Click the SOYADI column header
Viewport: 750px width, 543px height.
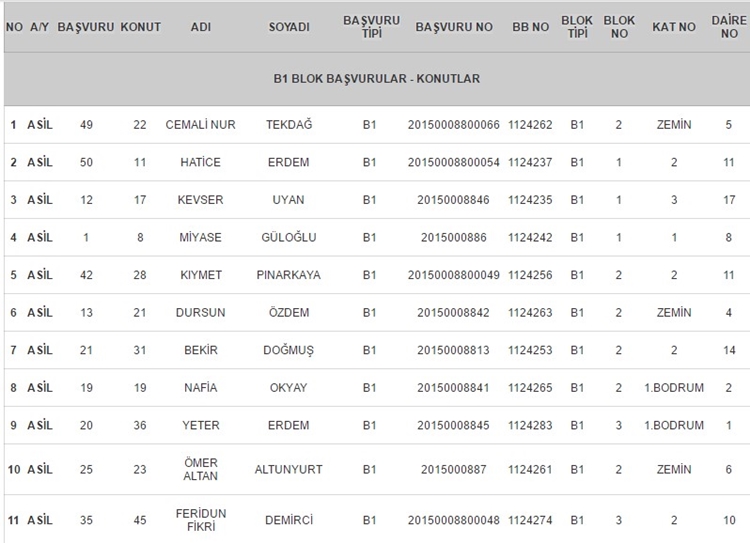click(x=288, y=26)
